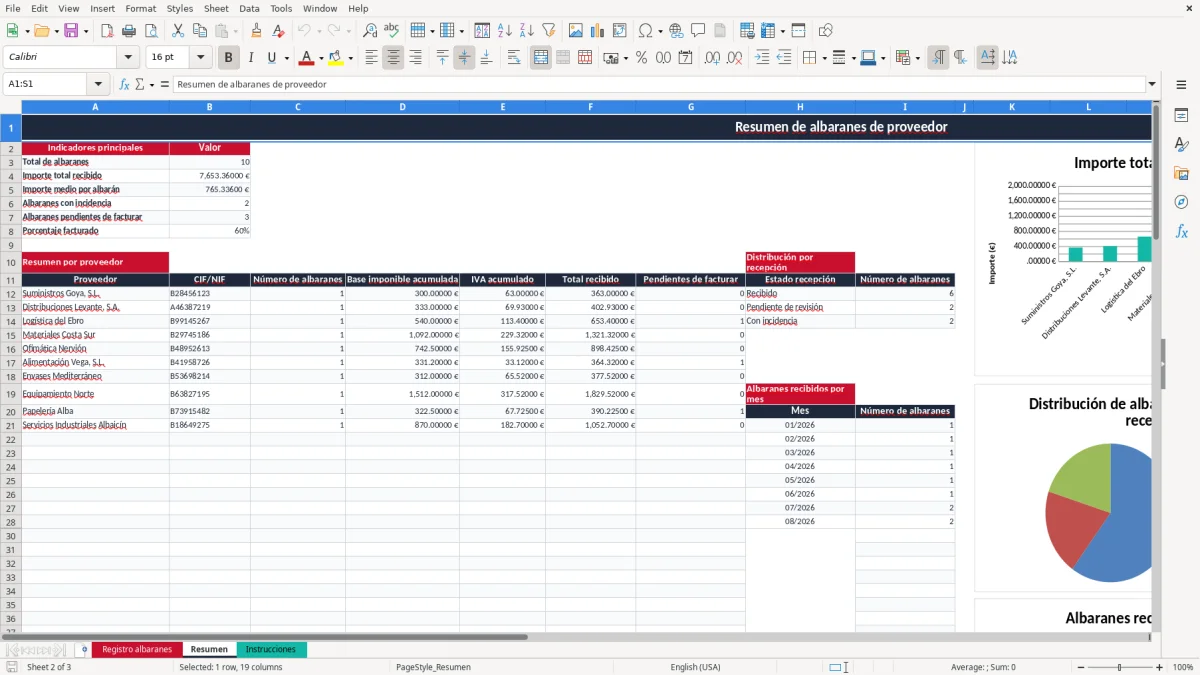Toggle underline formatting
Image resolution: width=1200 pixels, height=675 pixels.
[x=271, y=58]
